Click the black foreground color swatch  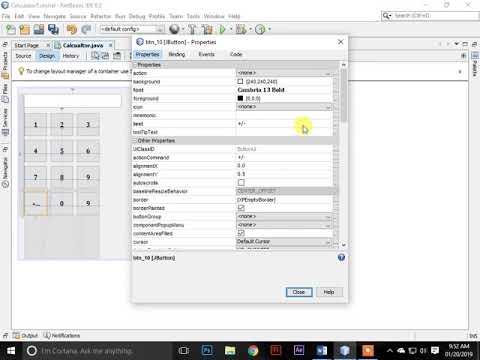(240, 98)
